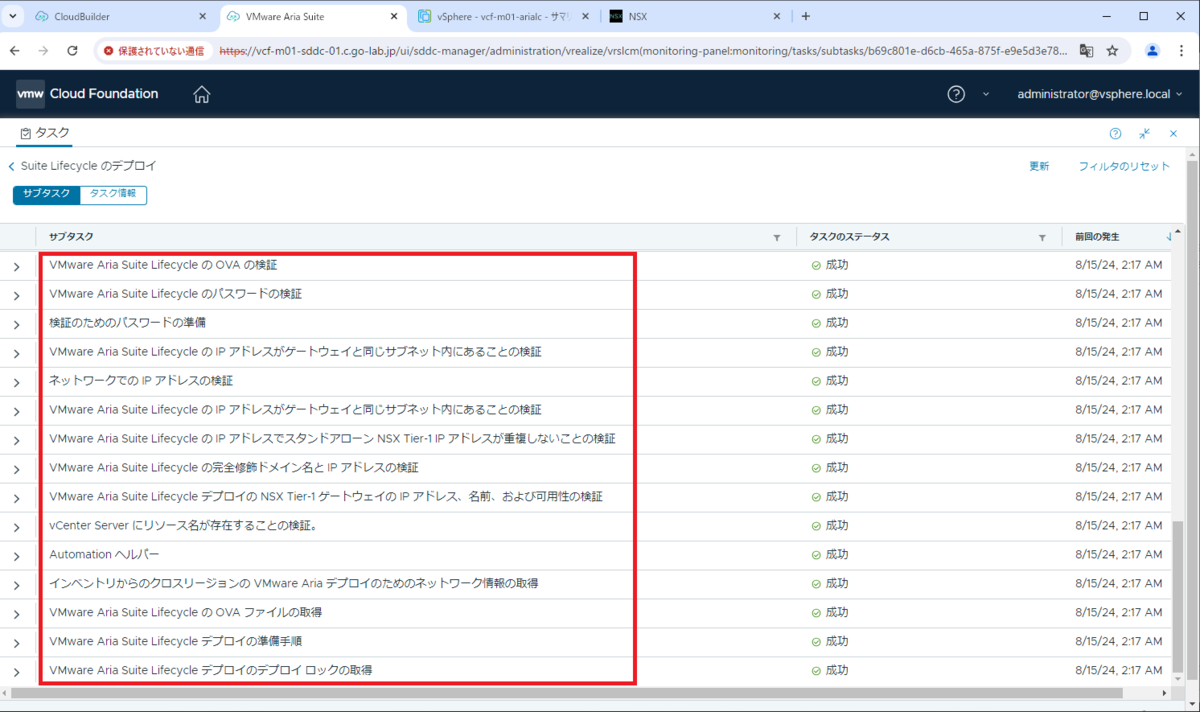Expand the 検証のためのパスワードの準備 row
1200x712 pixels.
17,324
